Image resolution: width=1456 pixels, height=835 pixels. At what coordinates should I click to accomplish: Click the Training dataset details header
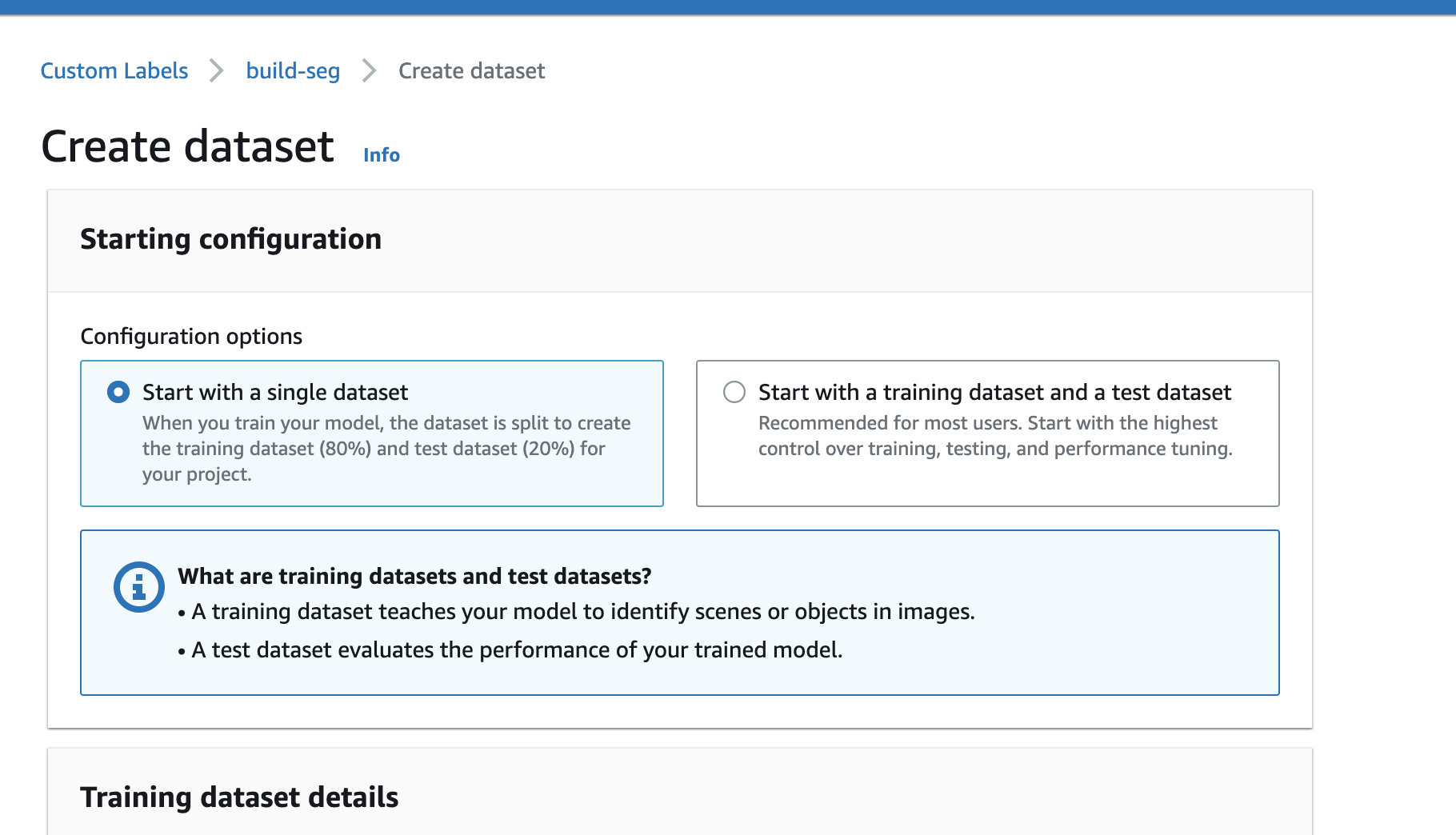pos(239,797)
